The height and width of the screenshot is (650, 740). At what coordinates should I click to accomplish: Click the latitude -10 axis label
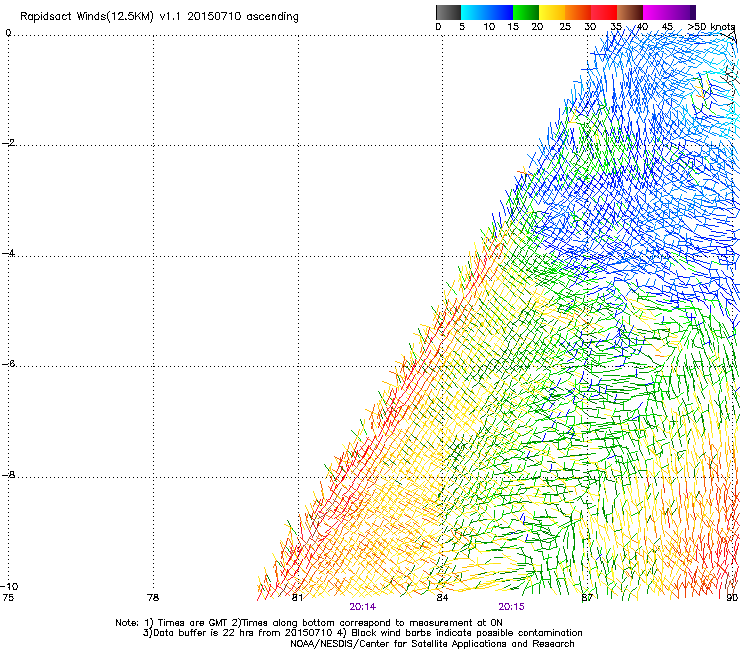pyautogui.click(x=9, y=587)
